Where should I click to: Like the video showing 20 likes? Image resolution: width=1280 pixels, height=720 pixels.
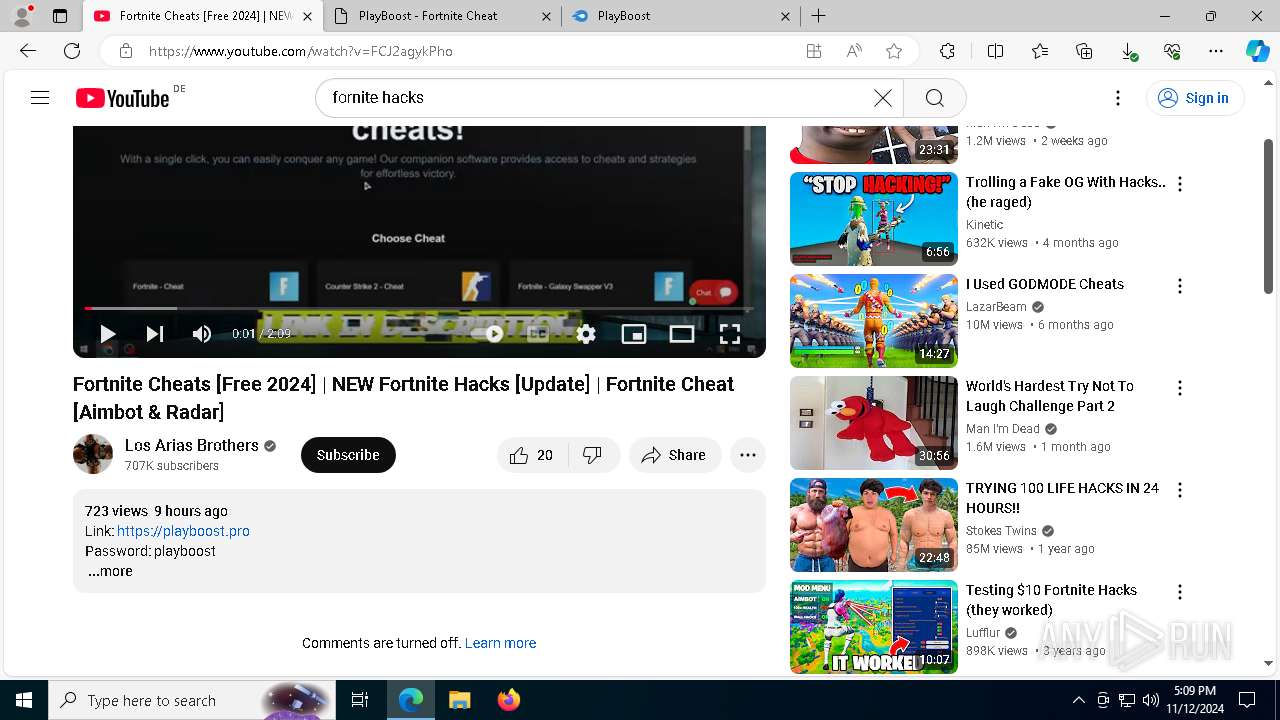(x=532, y=455)
